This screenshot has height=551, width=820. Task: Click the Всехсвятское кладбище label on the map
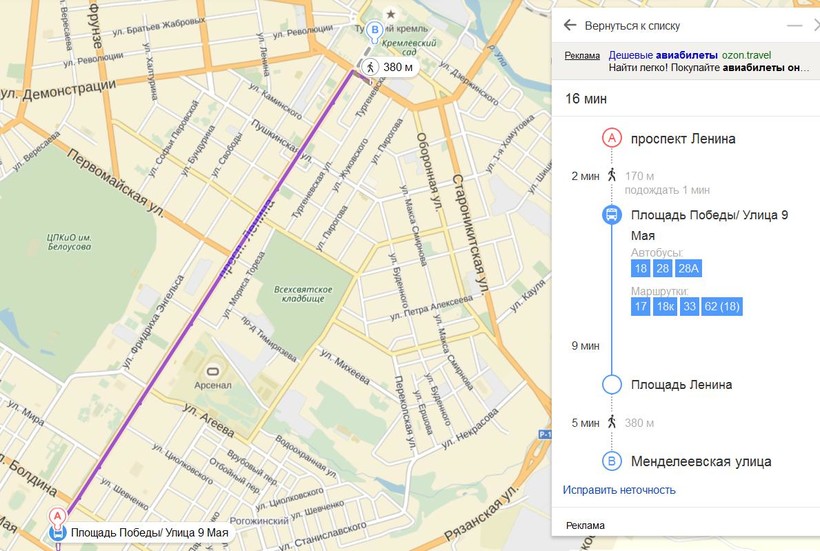303,294
